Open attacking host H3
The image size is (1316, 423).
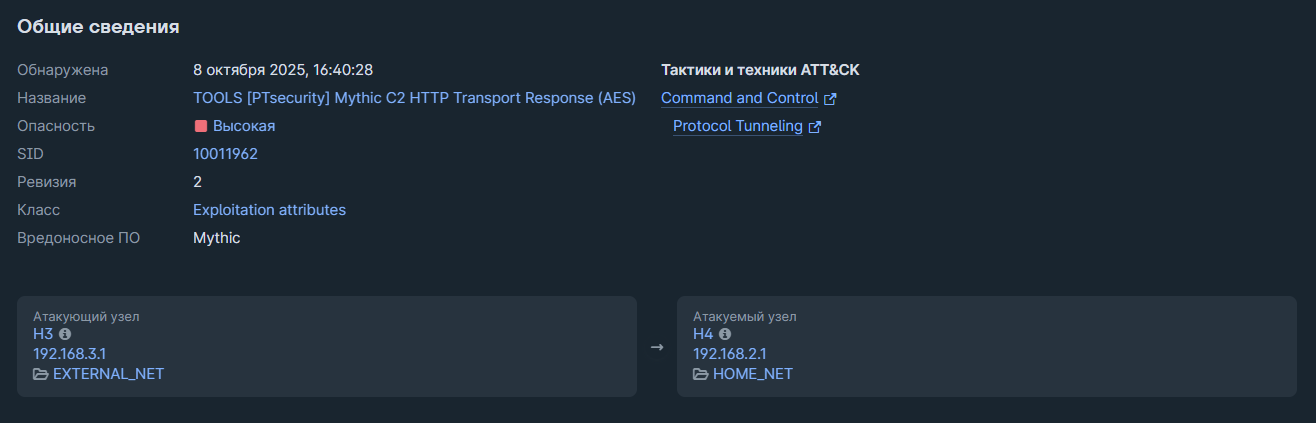[43, 334]
